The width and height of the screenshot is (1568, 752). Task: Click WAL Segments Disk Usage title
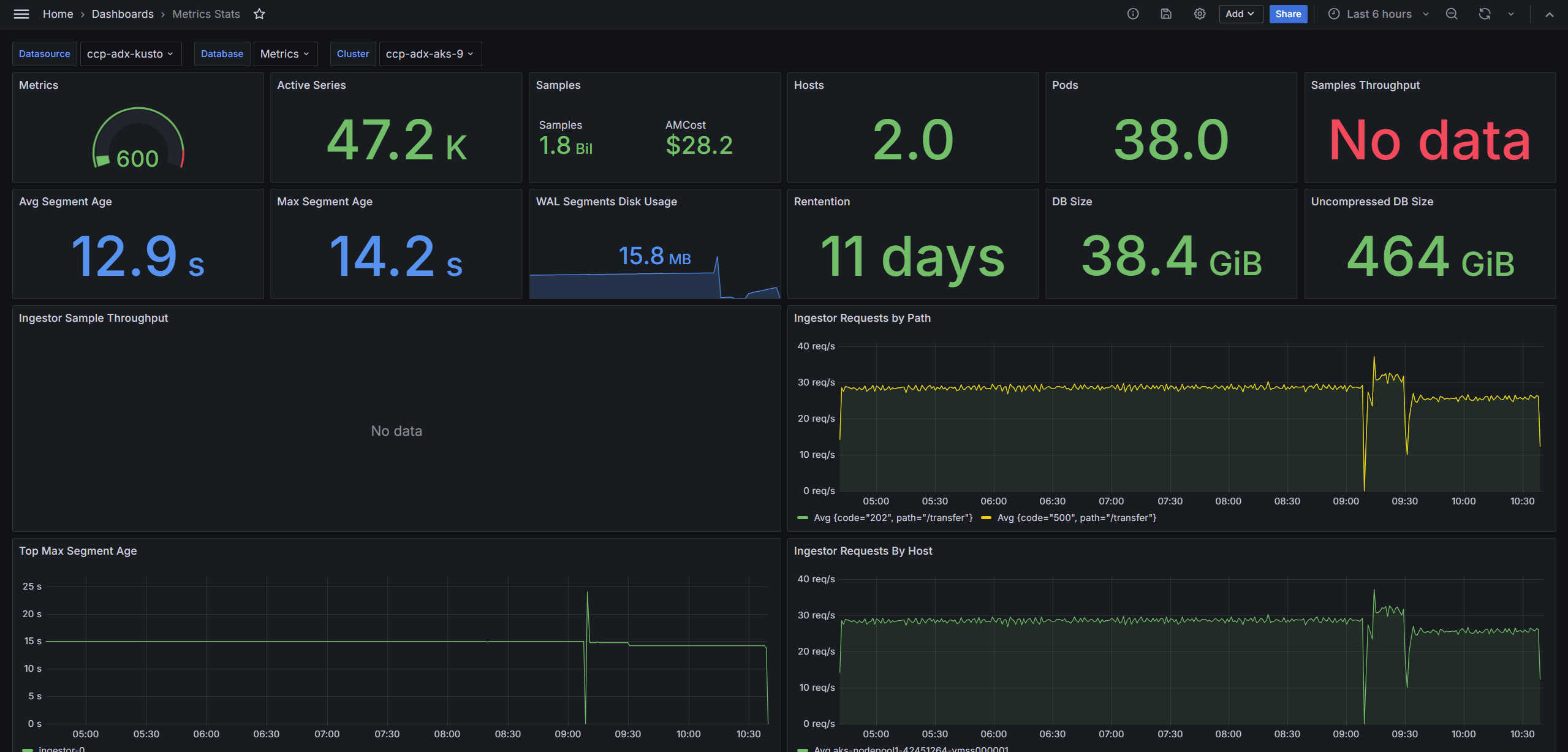tap(607, 202)
